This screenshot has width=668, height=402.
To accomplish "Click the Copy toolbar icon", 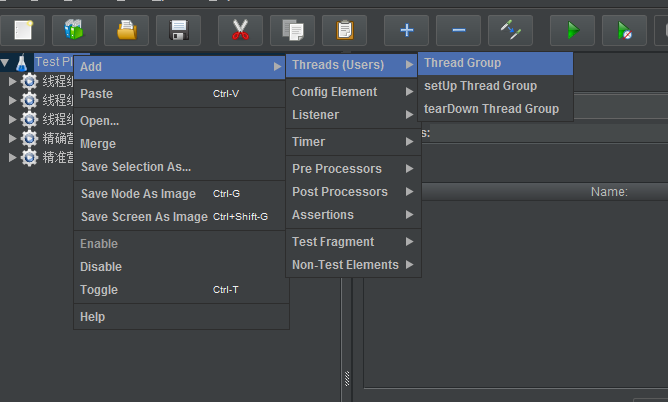I will pyautogui.click(x=292, y=30).
